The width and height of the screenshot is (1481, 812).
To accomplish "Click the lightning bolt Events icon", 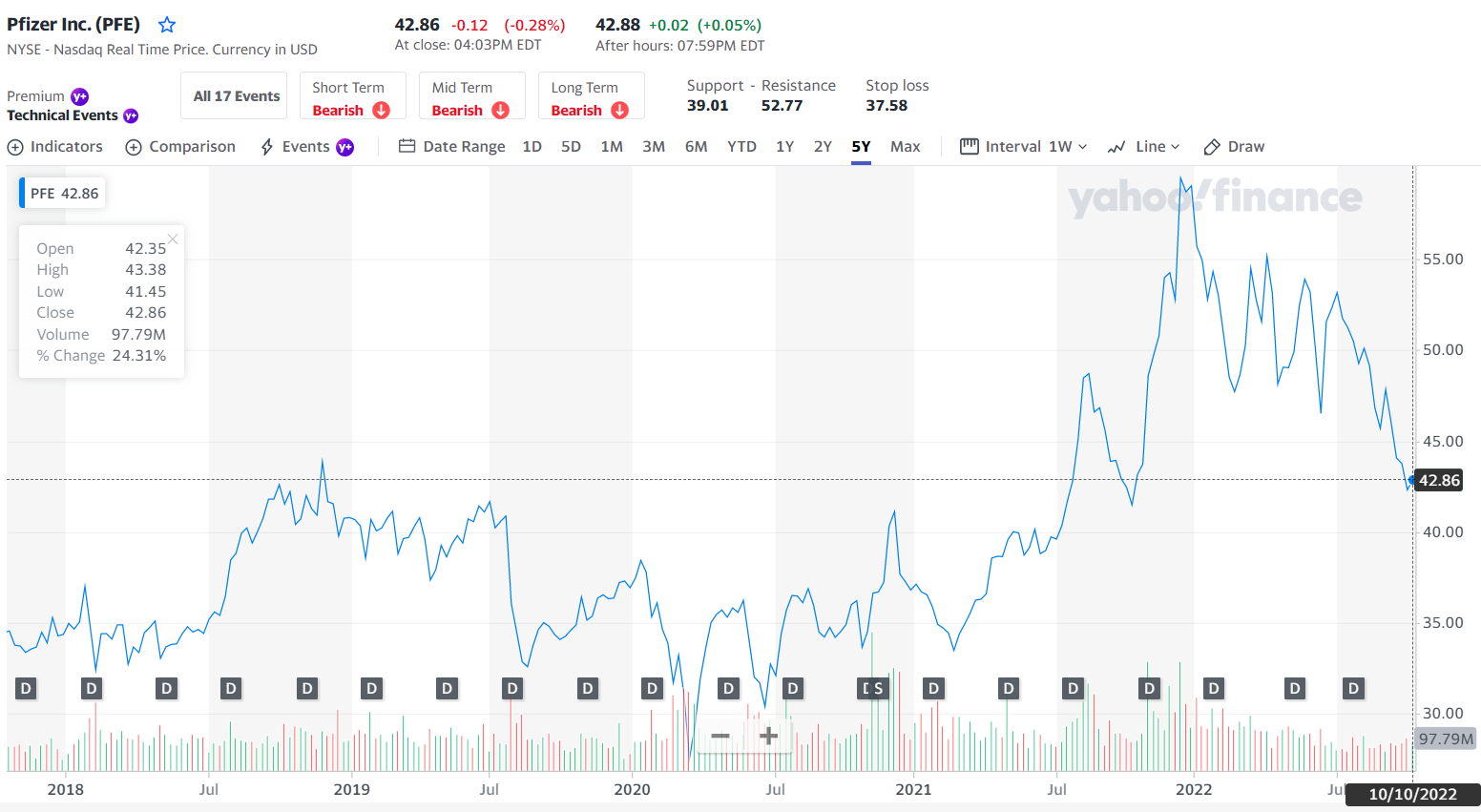I will pyautogui.click(x=267, y=147).
